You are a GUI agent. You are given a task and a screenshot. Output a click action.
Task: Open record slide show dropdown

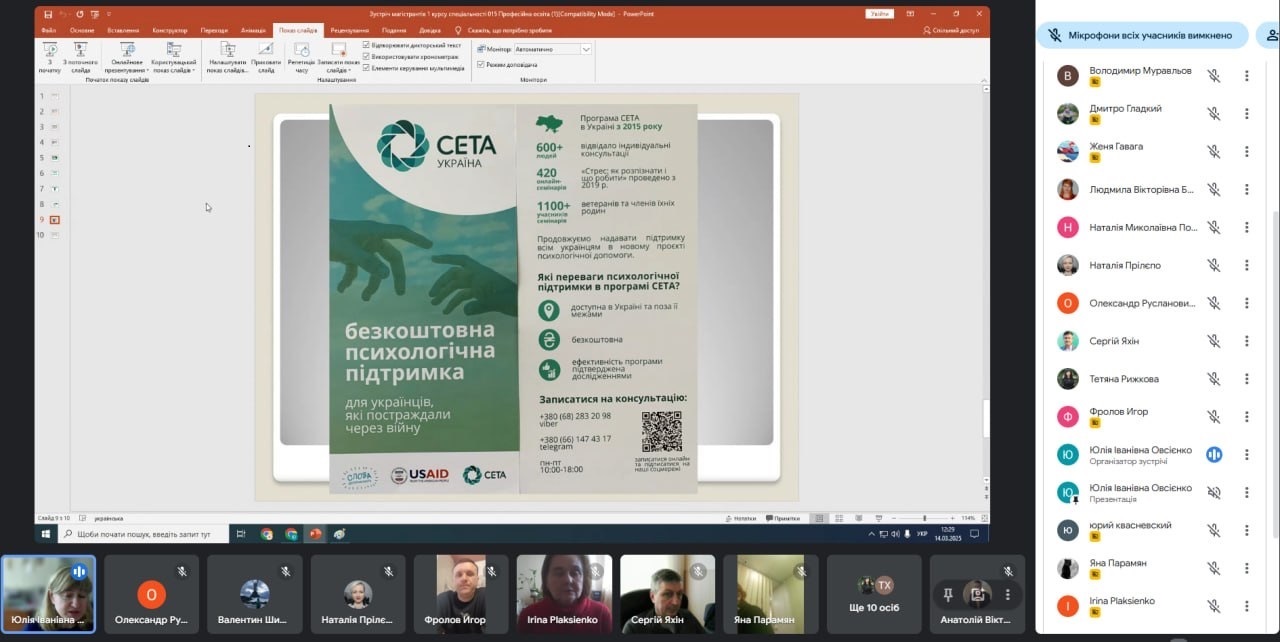pos(337,56)
